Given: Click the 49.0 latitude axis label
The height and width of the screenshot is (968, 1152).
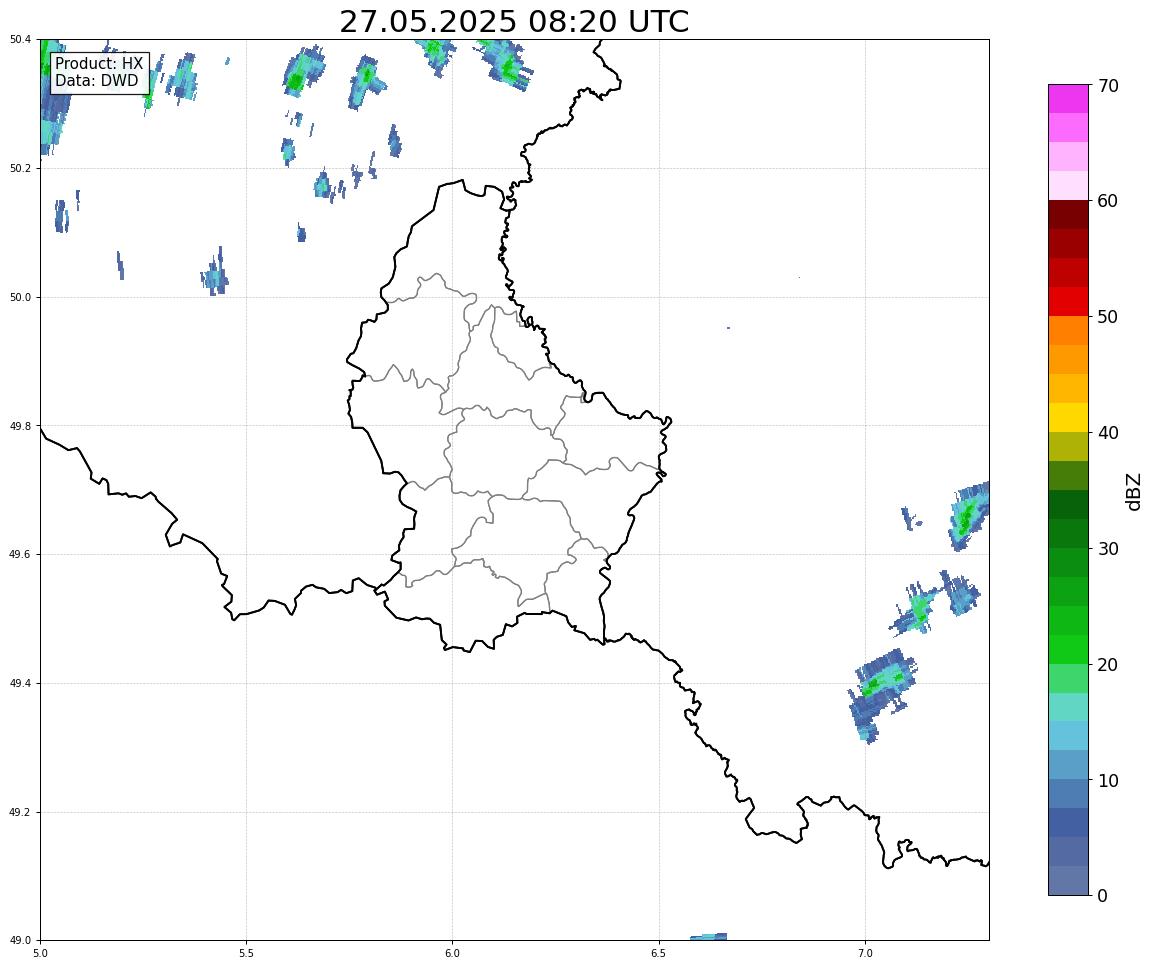Looking at the screenshot, I should tap(20, 941).
